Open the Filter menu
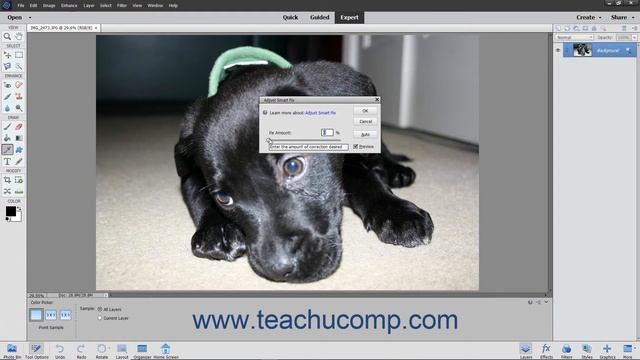The height and width of the screenshot is (360, 640). coord(122,6)
